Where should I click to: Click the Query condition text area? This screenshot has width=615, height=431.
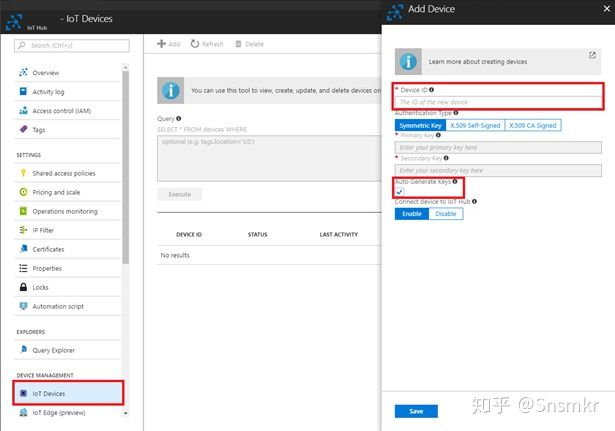(269, 158)
